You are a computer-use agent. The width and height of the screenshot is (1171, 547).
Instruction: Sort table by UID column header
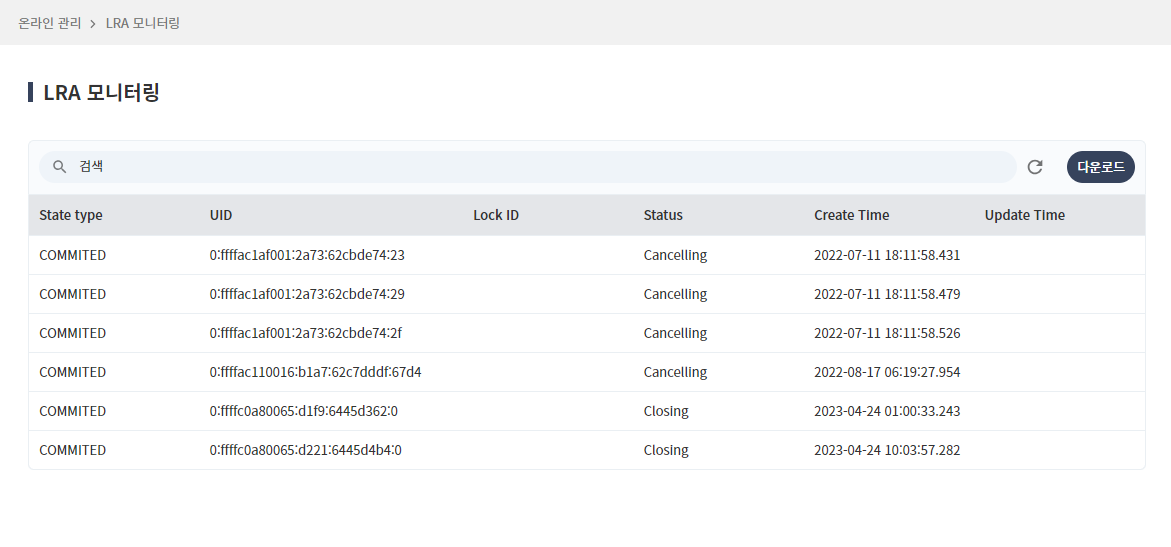[221, 215]
